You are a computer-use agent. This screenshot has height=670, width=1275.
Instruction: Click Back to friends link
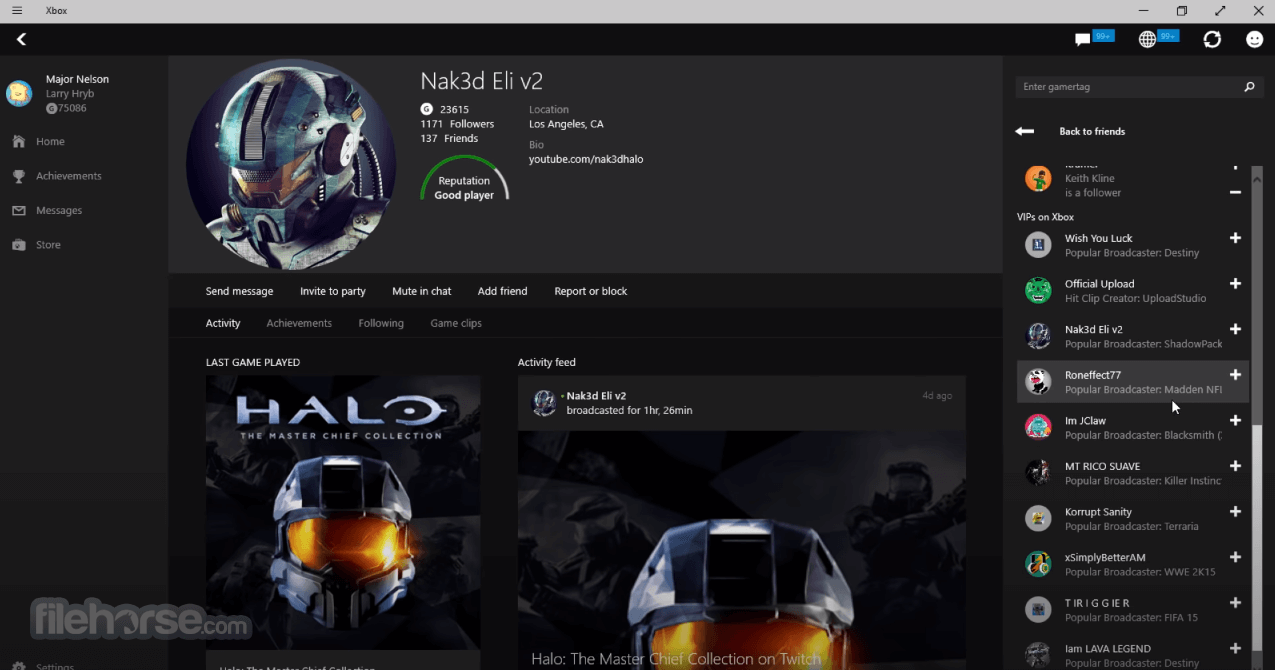pyautogui.click(x=1092, y=131)
